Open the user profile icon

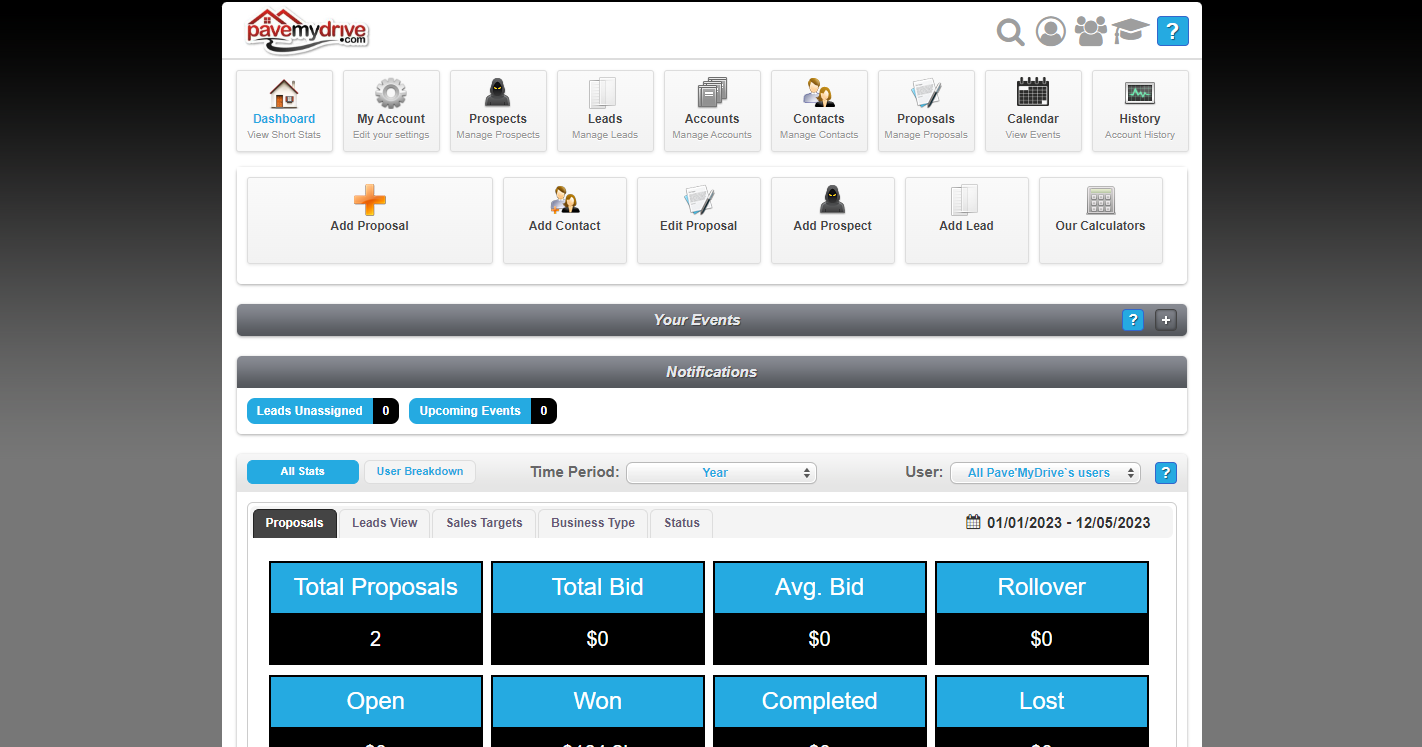[x=1050, y=32]
